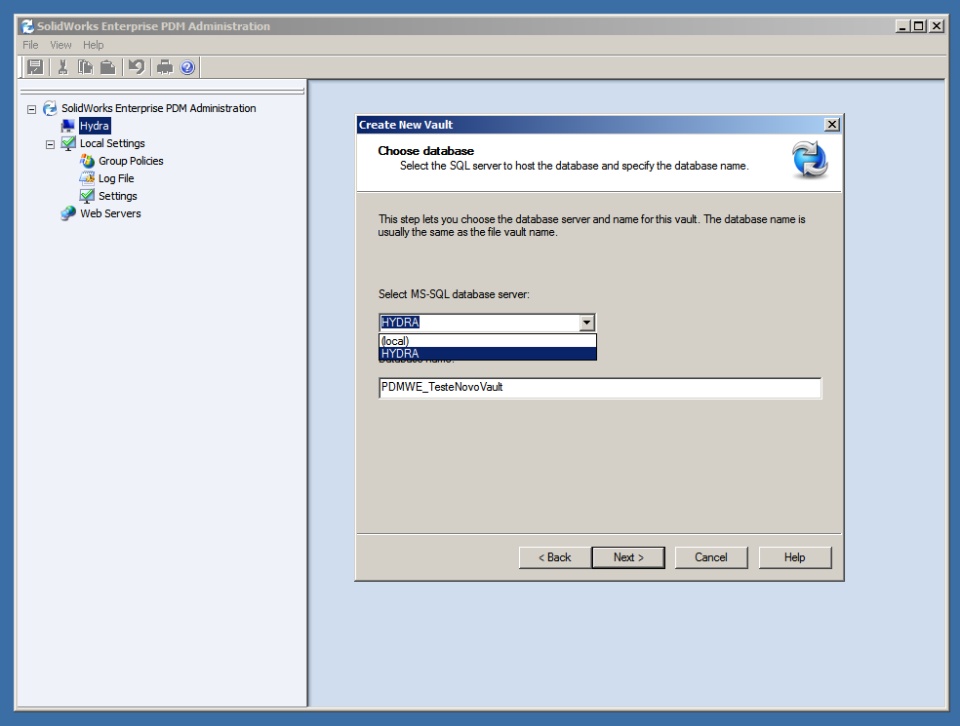Click the Settings checkmark icon
This screenshot has width=960, height=726.
pyautogui.click(x=87, y=196)
